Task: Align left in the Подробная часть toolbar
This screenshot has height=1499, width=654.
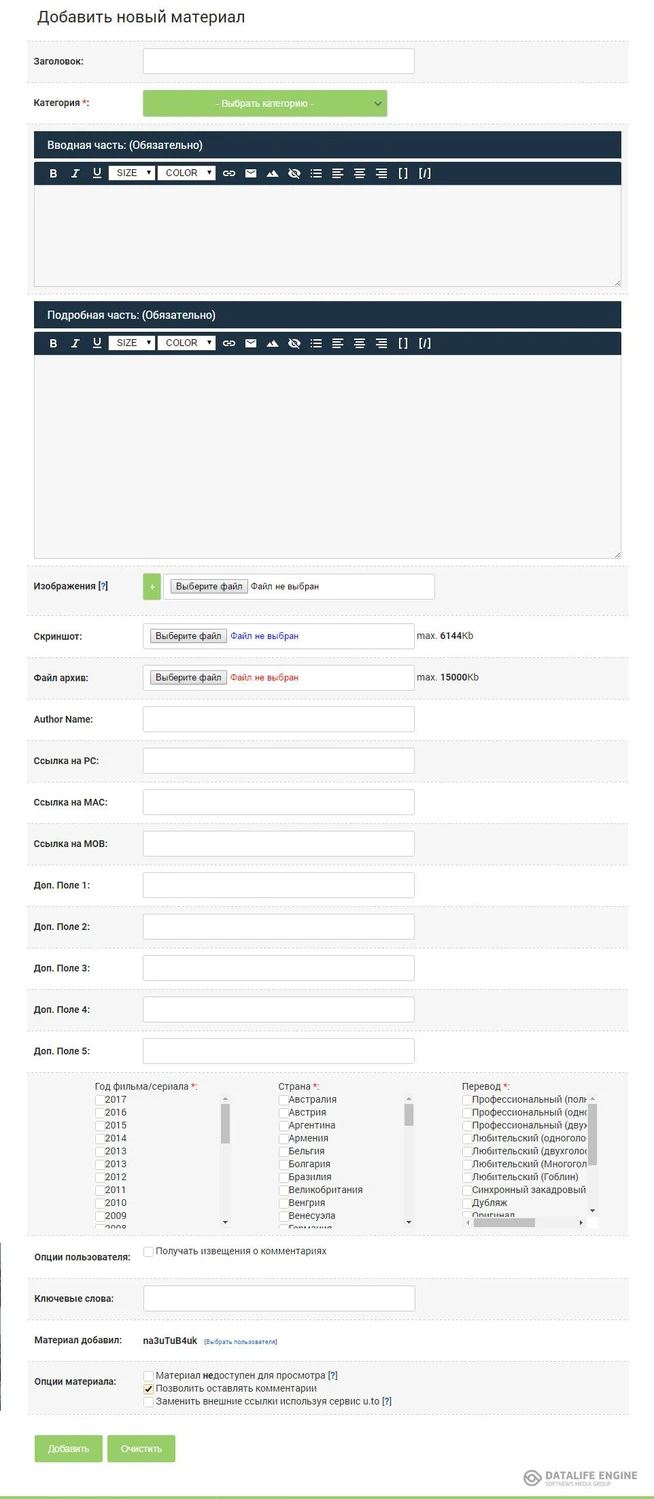Action: [x=338, y=343]
